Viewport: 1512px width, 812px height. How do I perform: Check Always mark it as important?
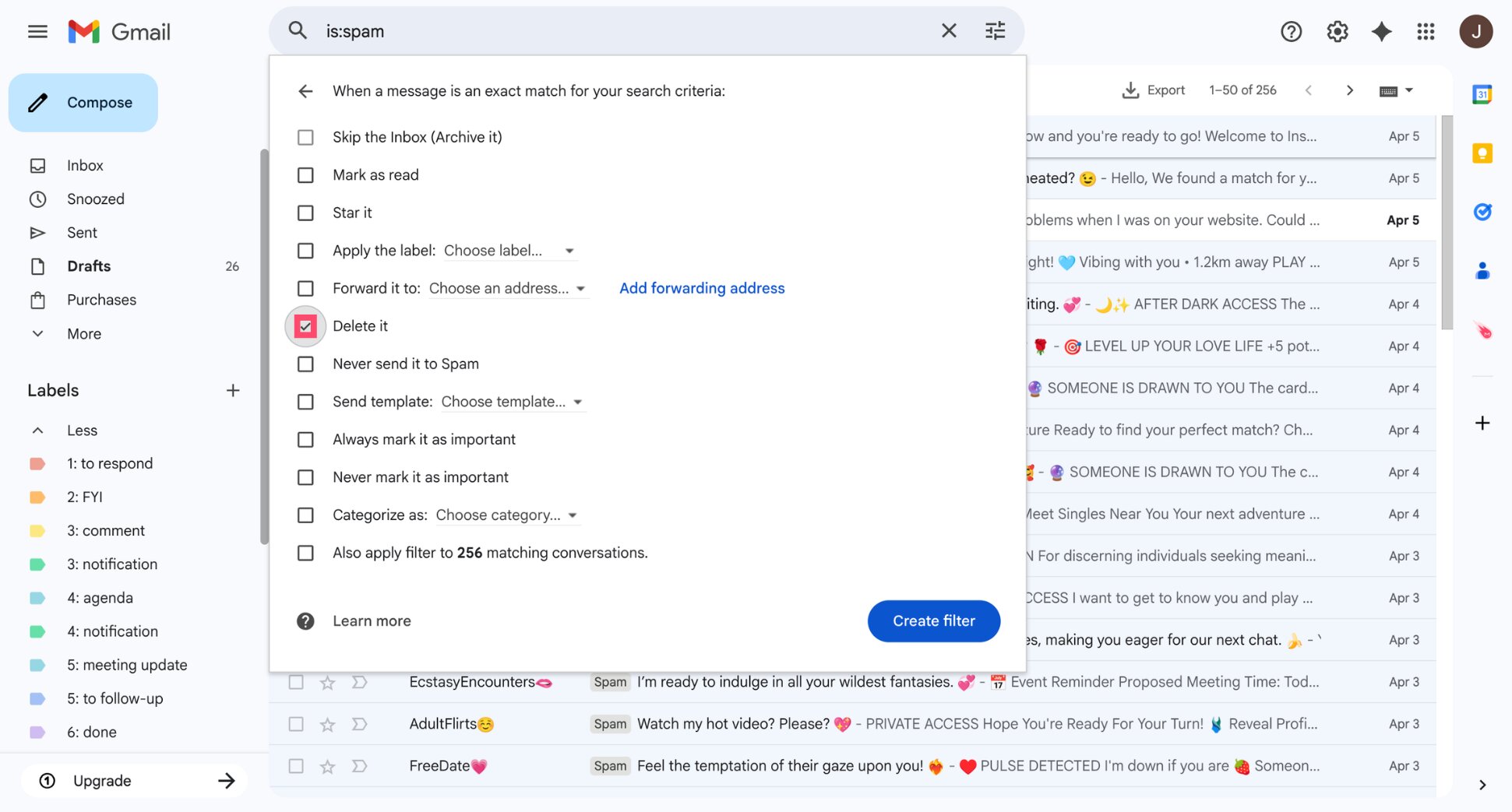click(x=305, y=440)
